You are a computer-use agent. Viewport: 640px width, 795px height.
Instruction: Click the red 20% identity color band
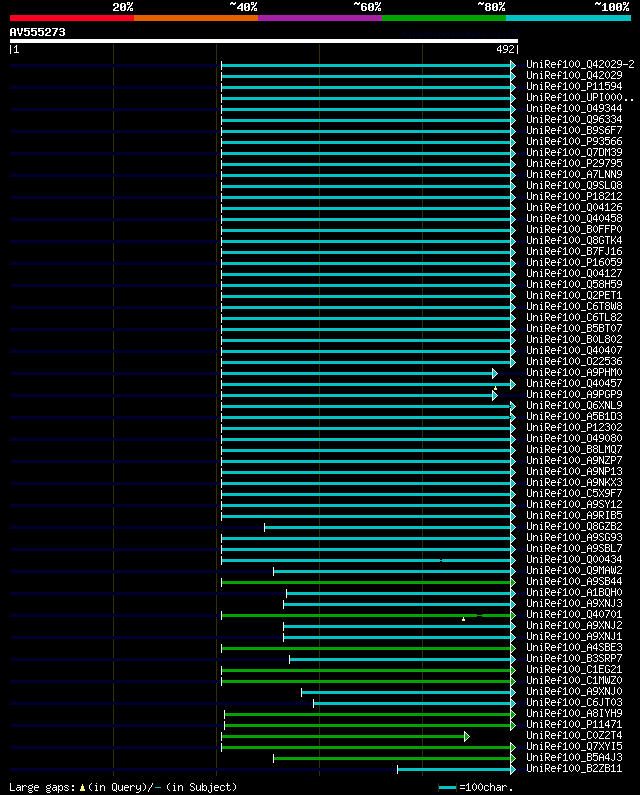72,18
